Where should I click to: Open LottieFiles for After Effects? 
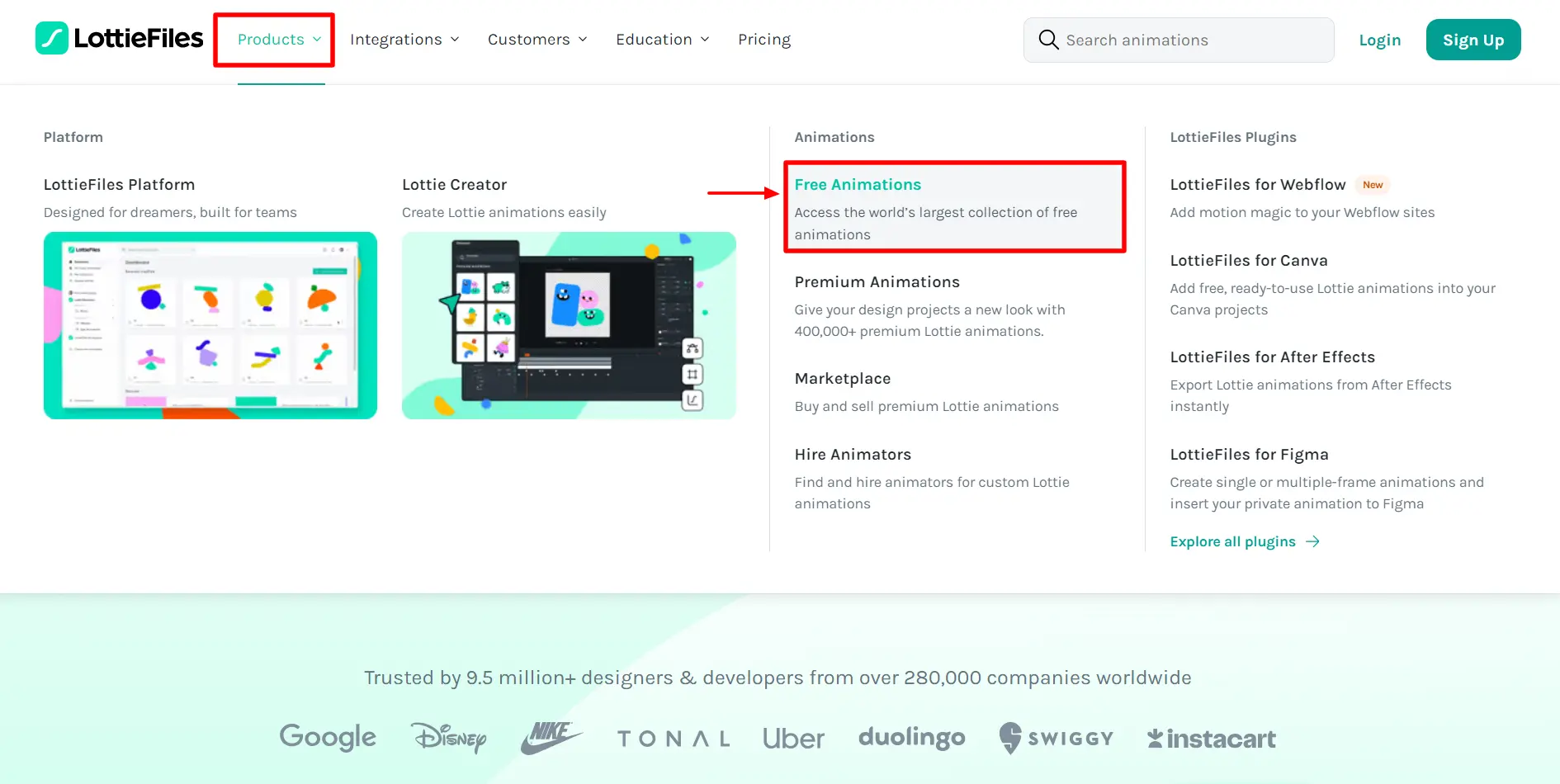pyautogui.click(x=1273, y=357)
